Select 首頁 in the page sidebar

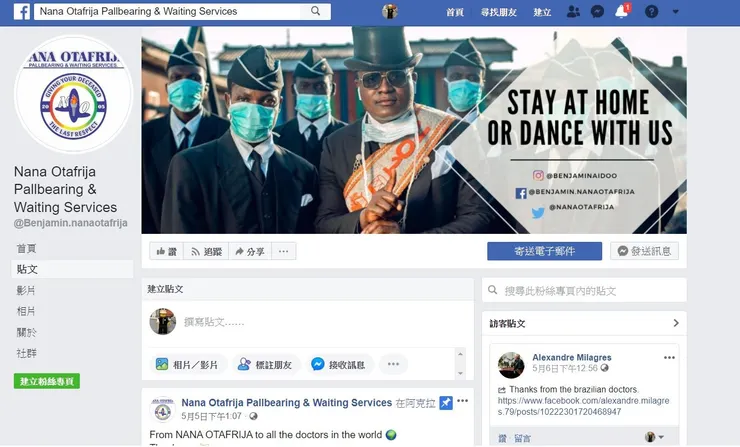[x=26, y=248]
